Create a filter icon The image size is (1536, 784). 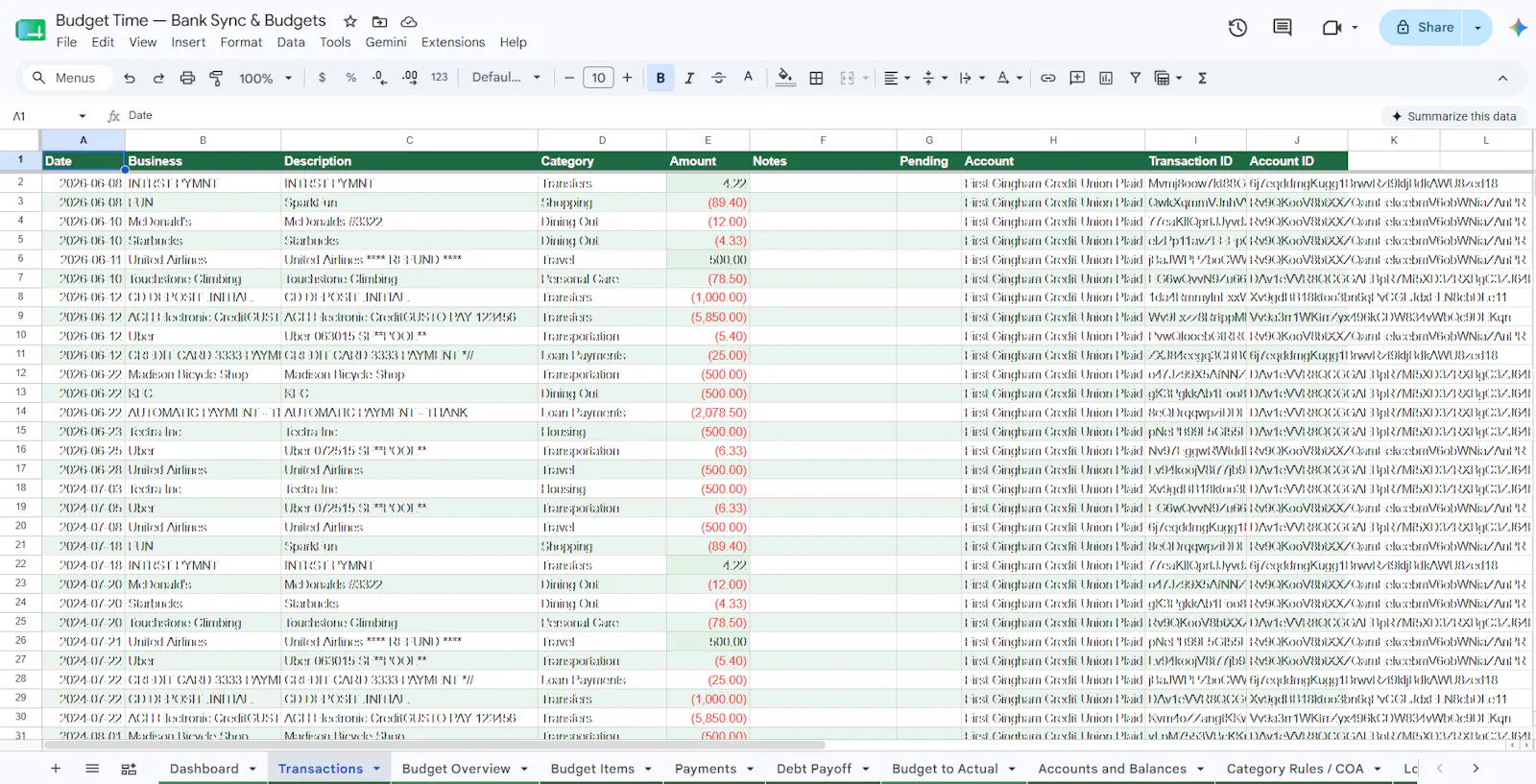pyautogui.click(x=1135, y=78)
